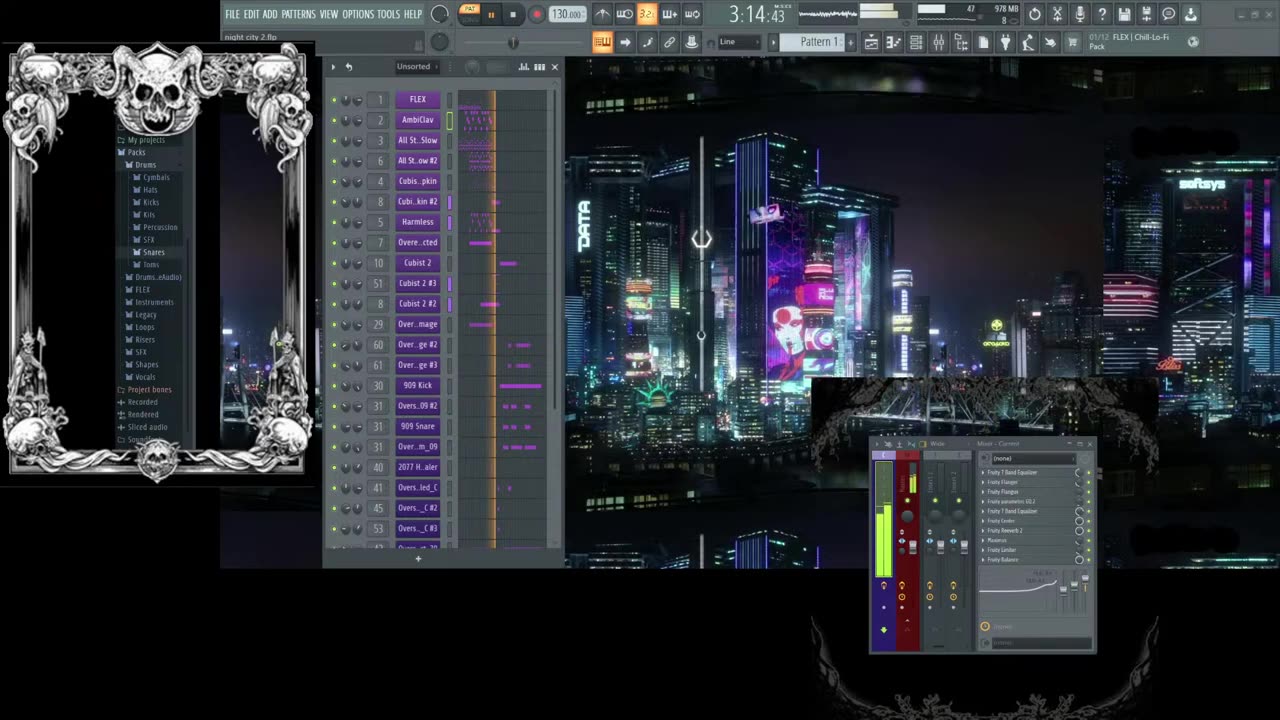Expand the Fruity Limiter effect slot
The height and width of the screenshot is (720, 1280).
click(983, 550)
